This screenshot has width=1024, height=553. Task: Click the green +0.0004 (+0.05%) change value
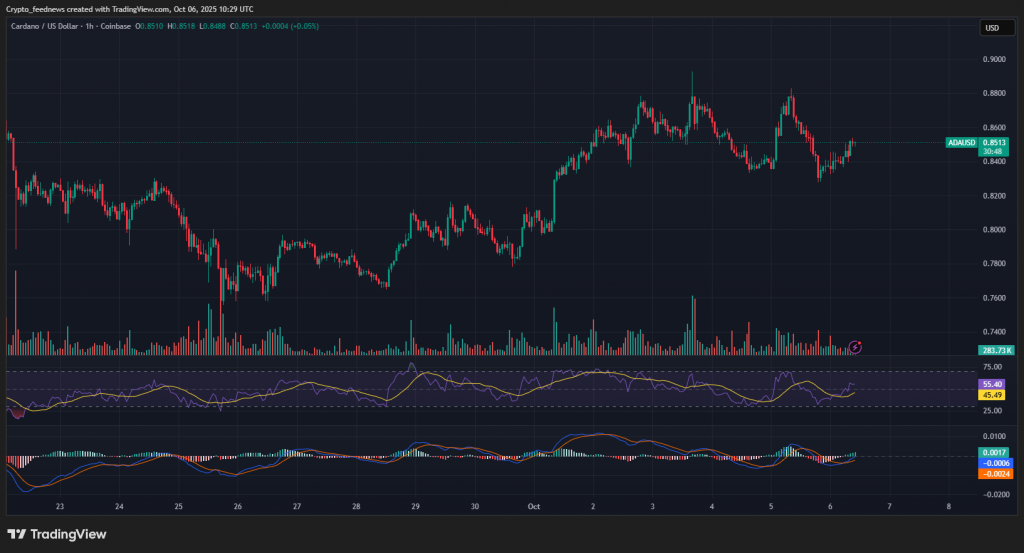pos(291,26)
